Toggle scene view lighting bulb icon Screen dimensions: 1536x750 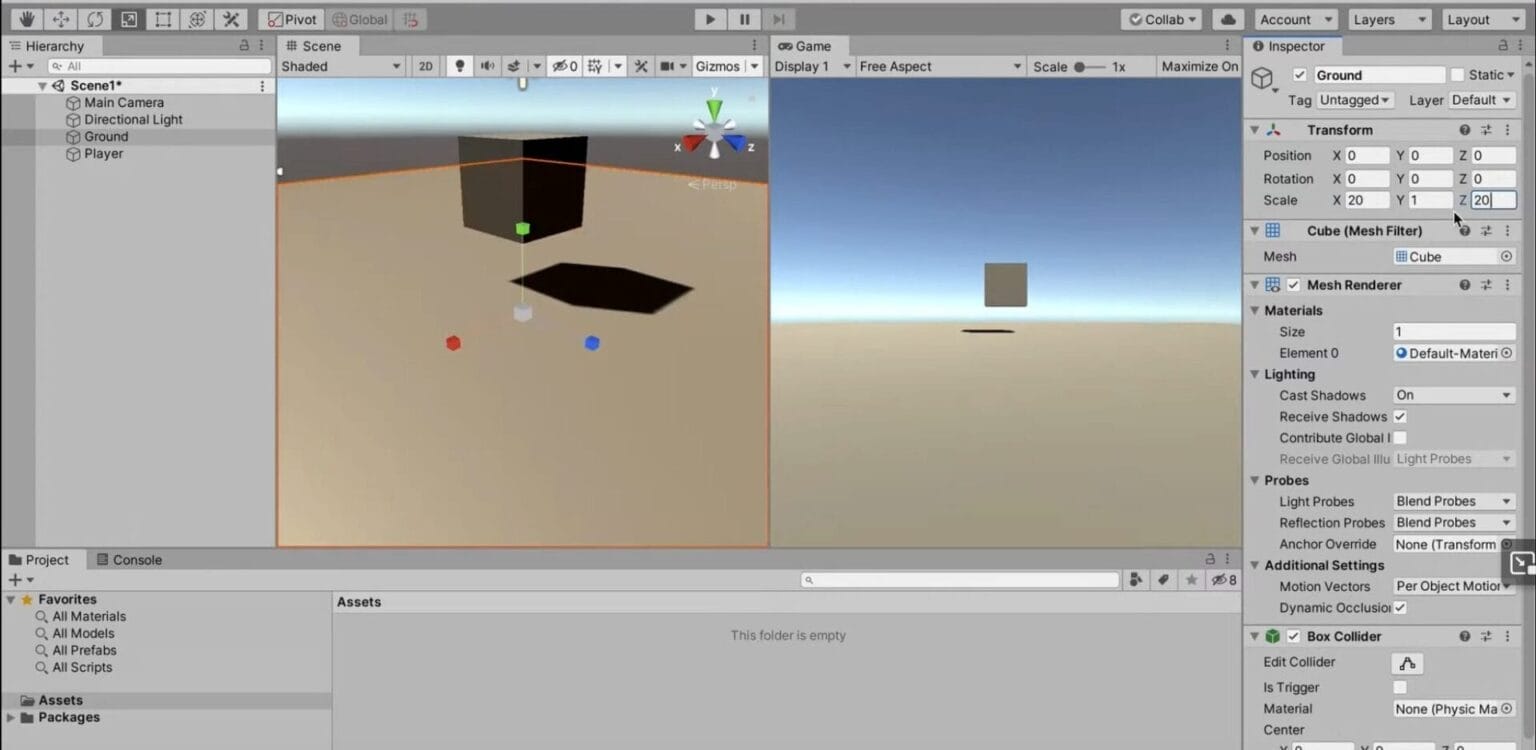(x=457, y=66)
